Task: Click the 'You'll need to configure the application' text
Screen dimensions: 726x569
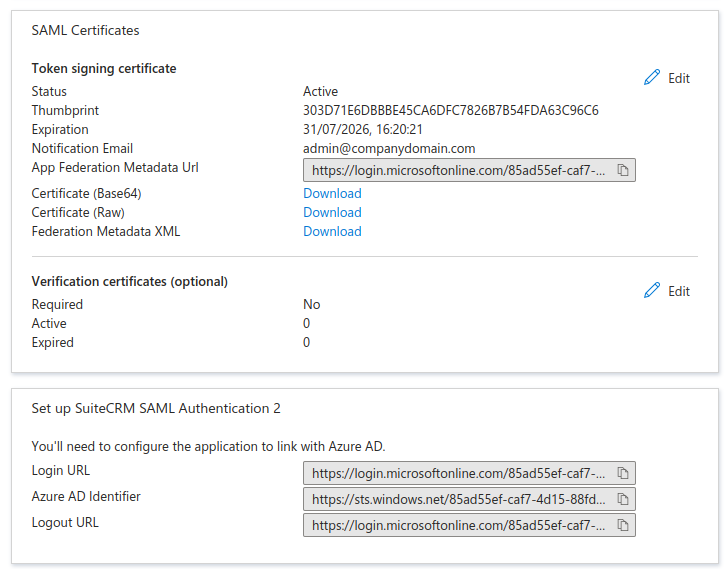Action: (x=208, y=446)
